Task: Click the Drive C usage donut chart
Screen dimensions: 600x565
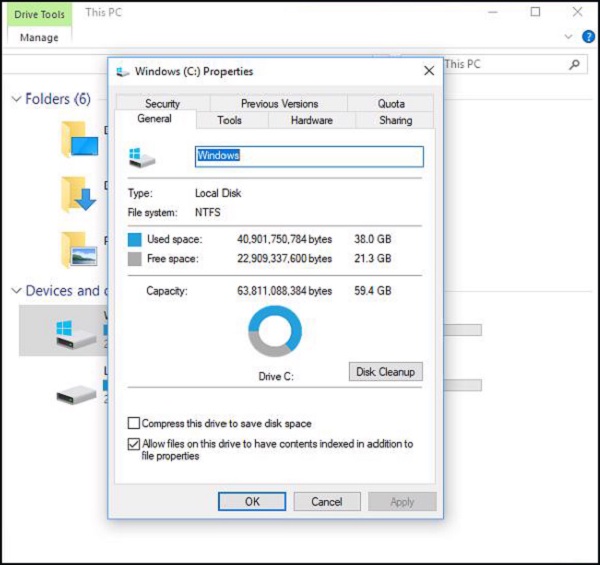Action: (275, 331)
